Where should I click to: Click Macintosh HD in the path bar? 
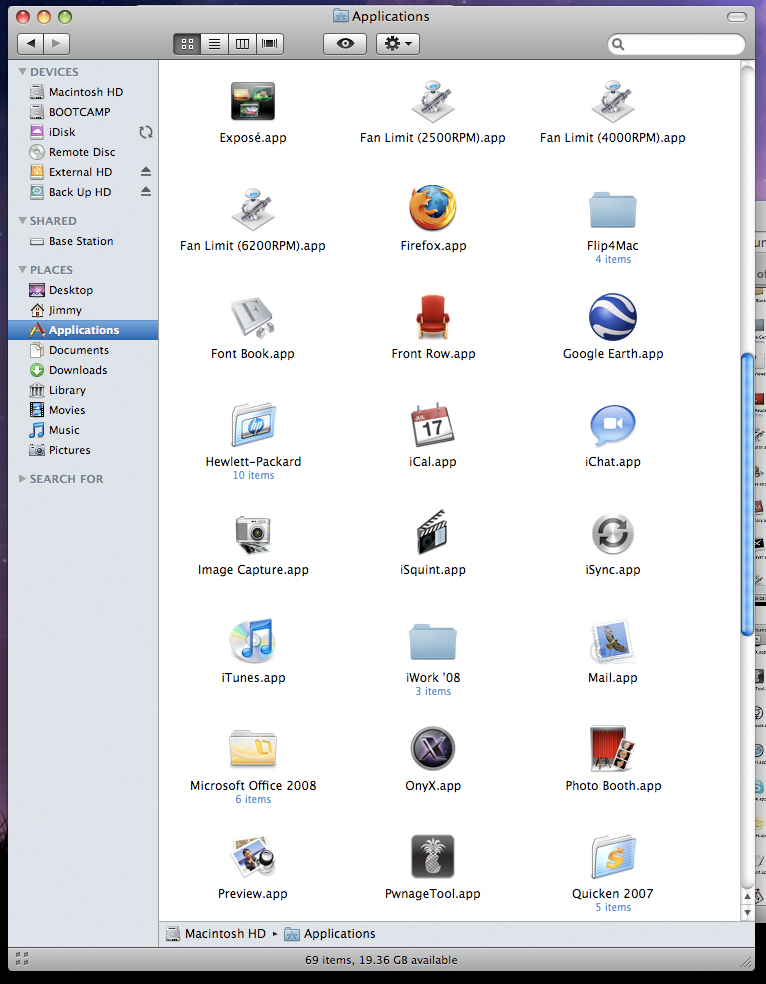(x=216, y=933)
